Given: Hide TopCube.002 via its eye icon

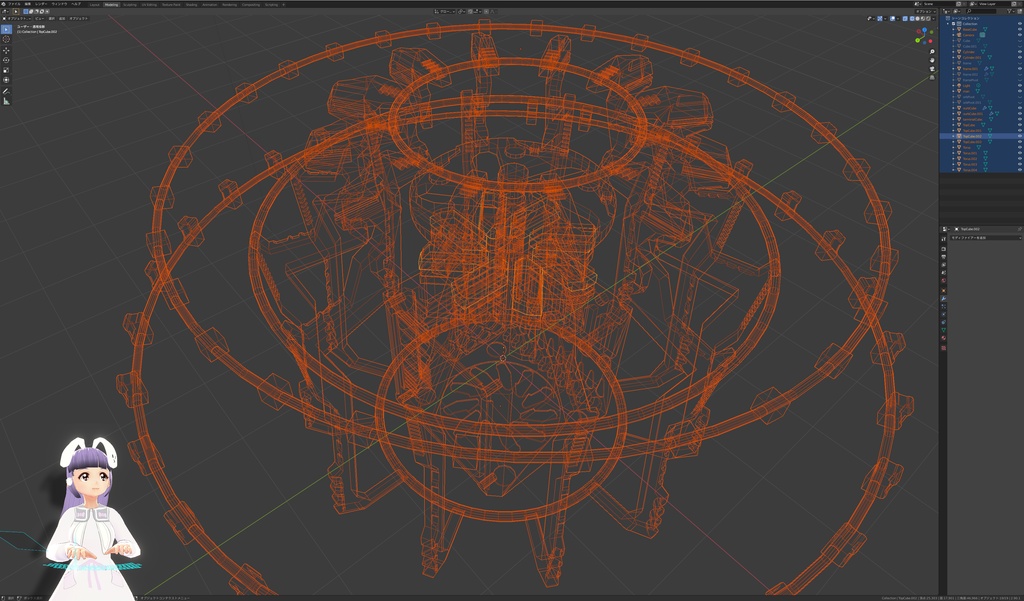Looking at the screenshot, I should click(x=1020, y=136).
